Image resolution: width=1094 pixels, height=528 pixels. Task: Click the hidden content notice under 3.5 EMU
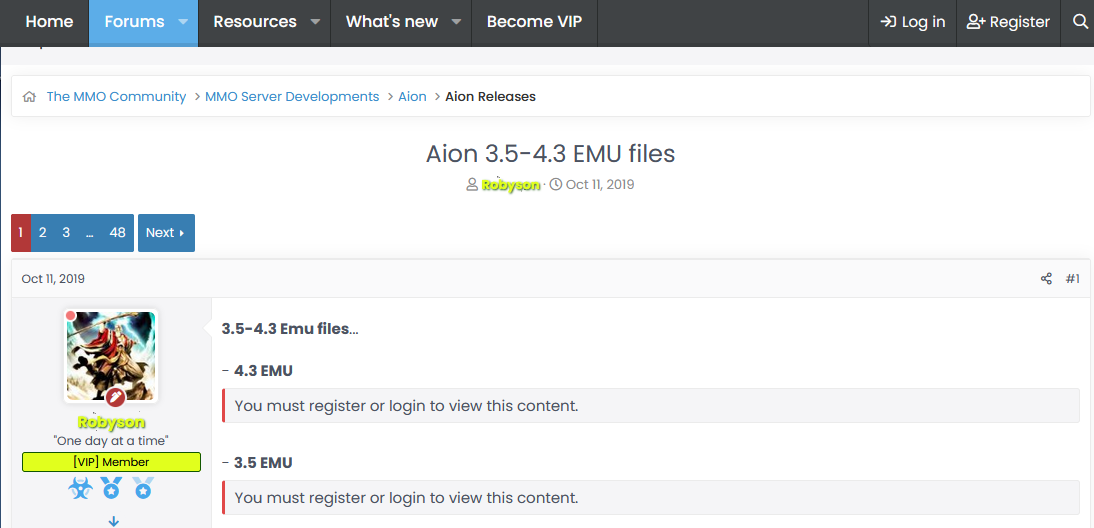click(650, 498)
